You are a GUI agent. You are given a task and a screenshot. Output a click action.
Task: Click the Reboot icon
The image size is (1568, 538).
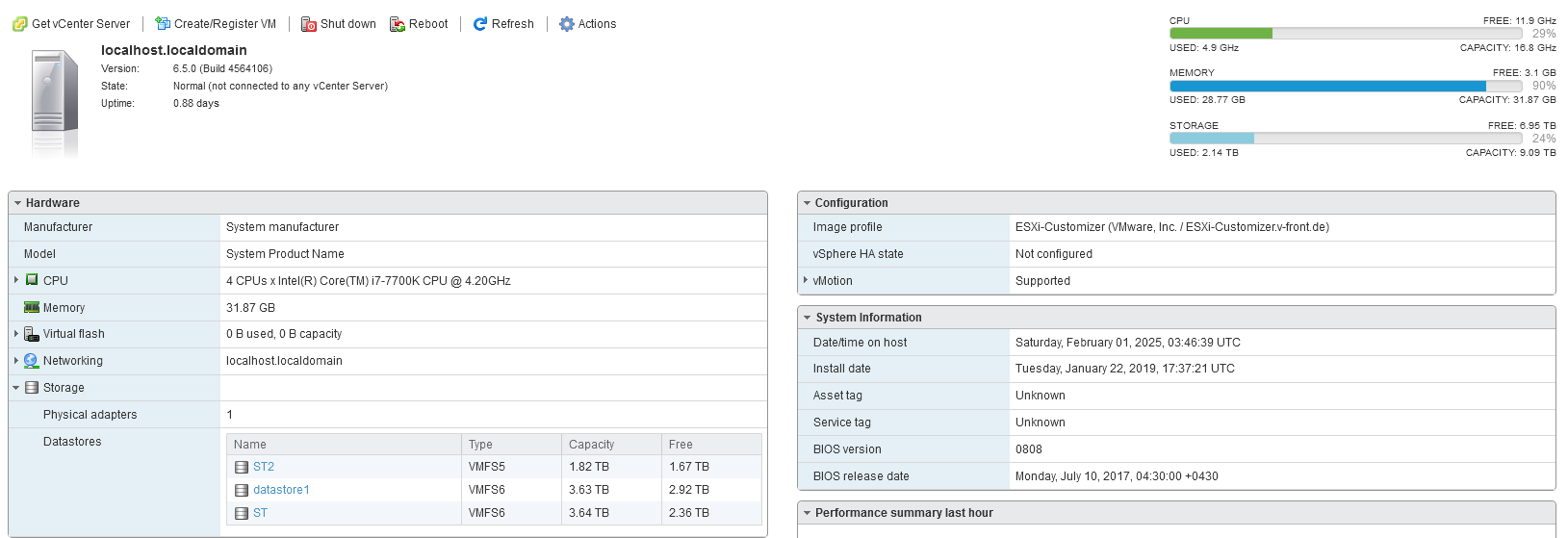(398, 24)
